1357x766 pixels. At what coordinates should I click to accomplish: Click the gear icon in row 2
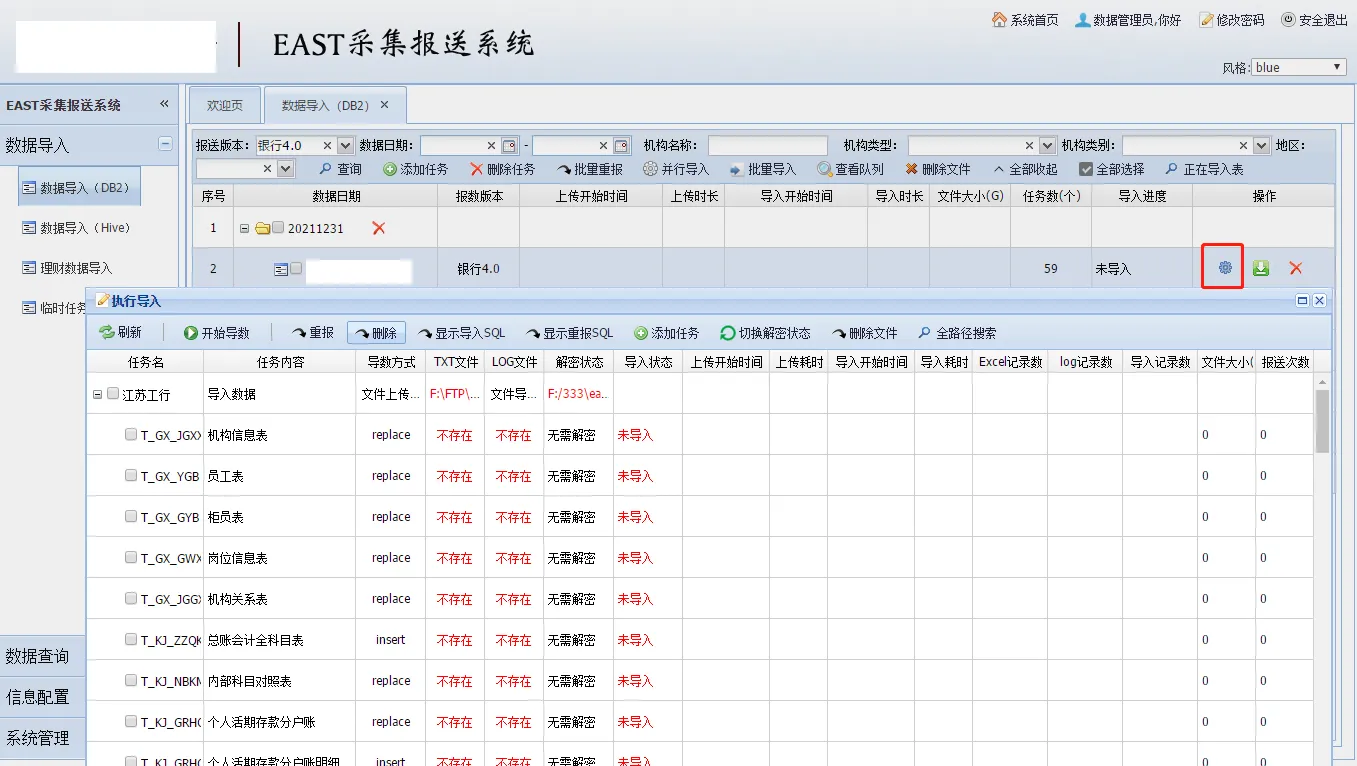point(1224,268)
